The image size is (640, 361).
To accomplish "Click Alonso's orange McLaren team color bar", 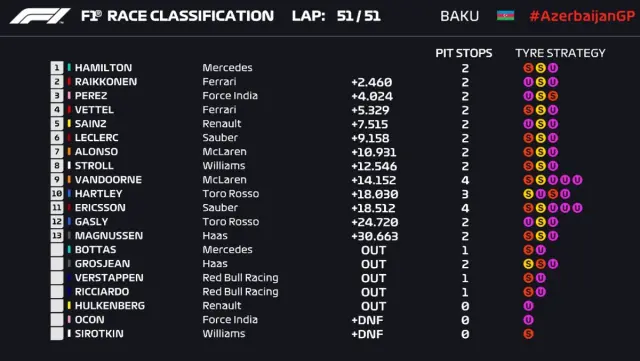I will tap(69, 152).
